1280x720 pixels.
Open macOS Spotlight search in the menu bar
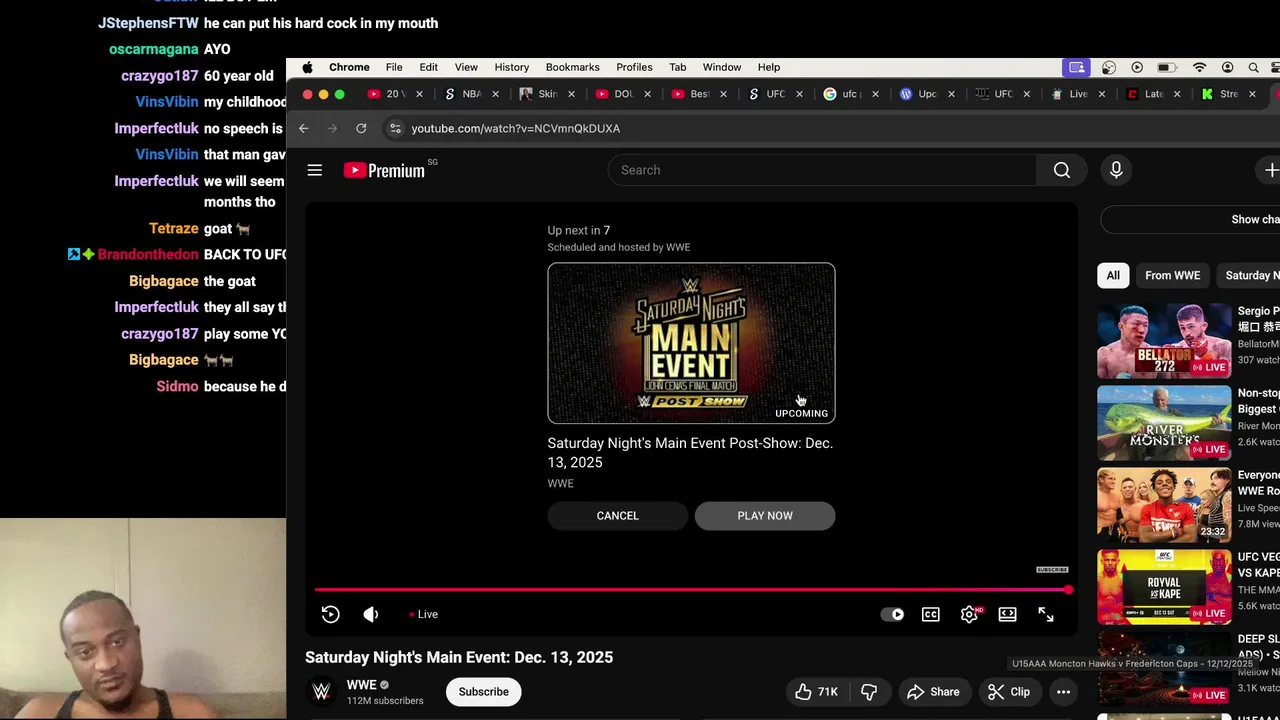[x=1253, y=67]
